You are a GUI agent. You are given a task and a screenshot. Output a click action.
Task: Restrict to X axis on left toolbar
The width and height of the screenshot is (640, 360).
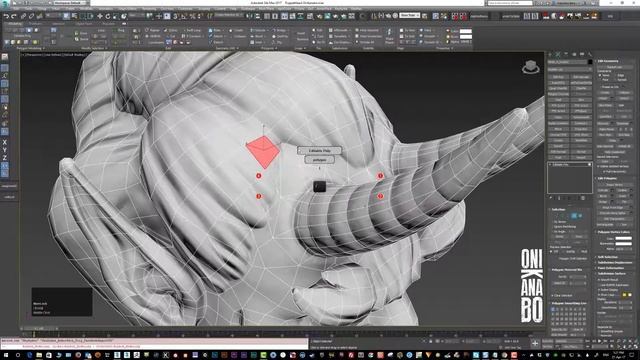point(4,142)
